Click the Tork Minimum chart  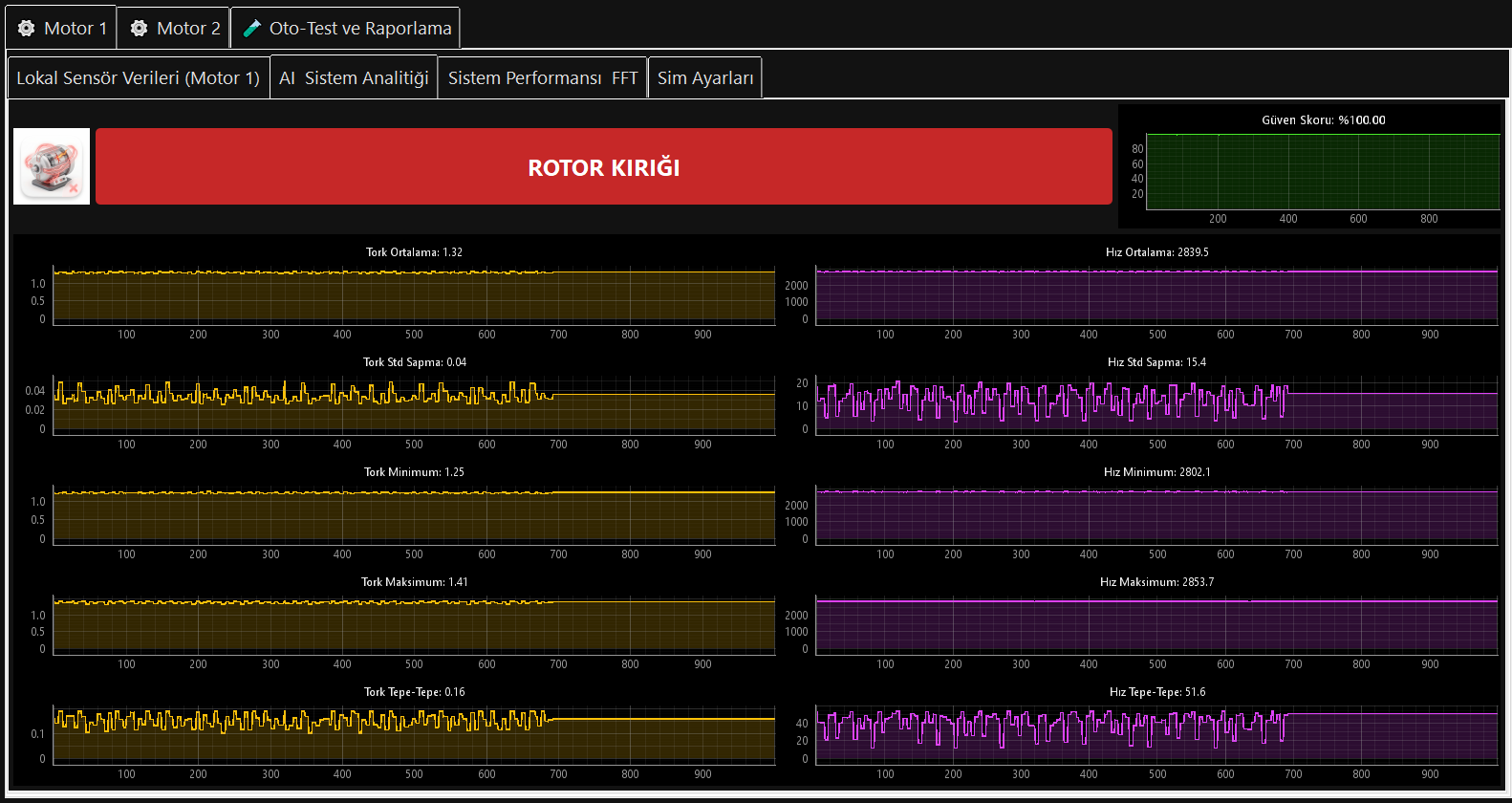point(414,516)
